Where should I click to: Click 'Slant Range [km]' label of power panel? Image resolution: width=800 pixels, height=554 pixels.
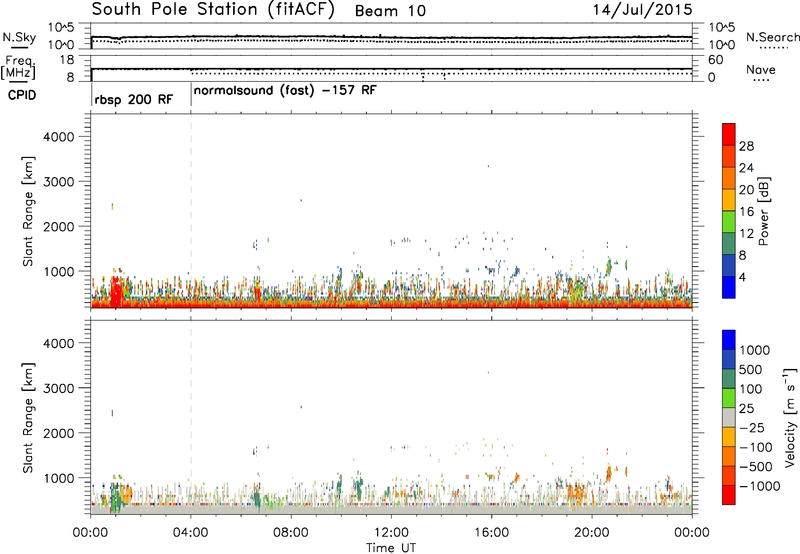coord(28,211)
